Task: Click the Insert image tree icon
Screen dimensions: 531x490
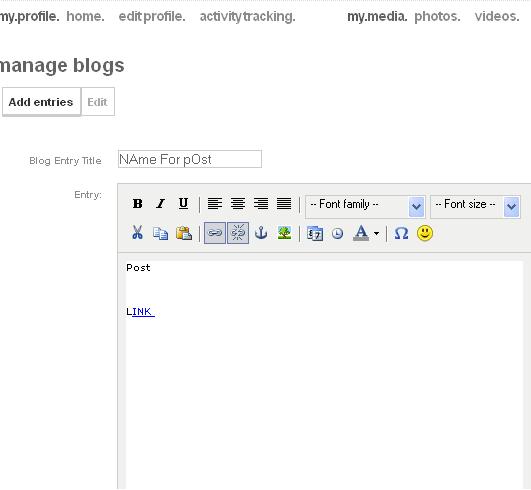Action: pos(284,233)
